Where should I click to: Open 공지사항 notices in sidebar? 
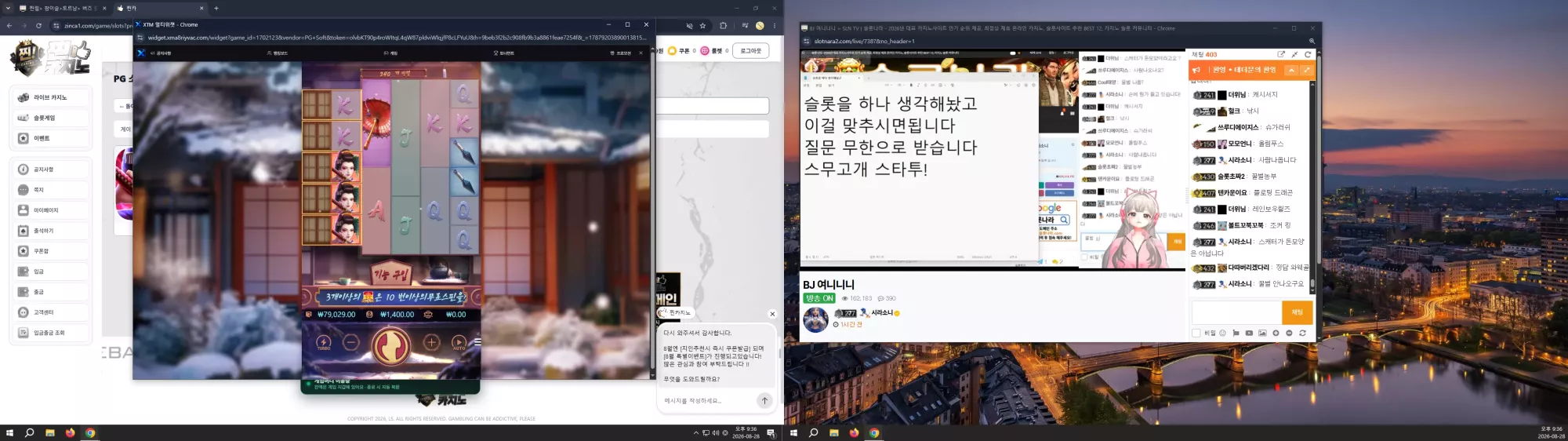click(51, 169)
